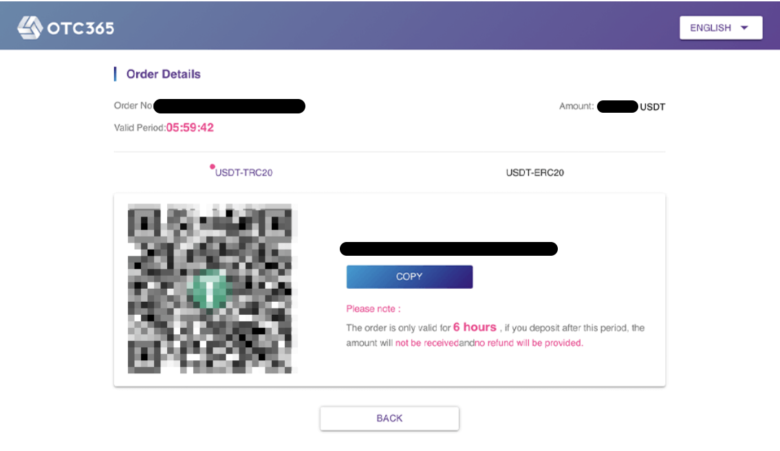The height and width of the screenshot is (451, 780).
Task: Click 'no refund will be provided' text
Action: tap(529, 343)
